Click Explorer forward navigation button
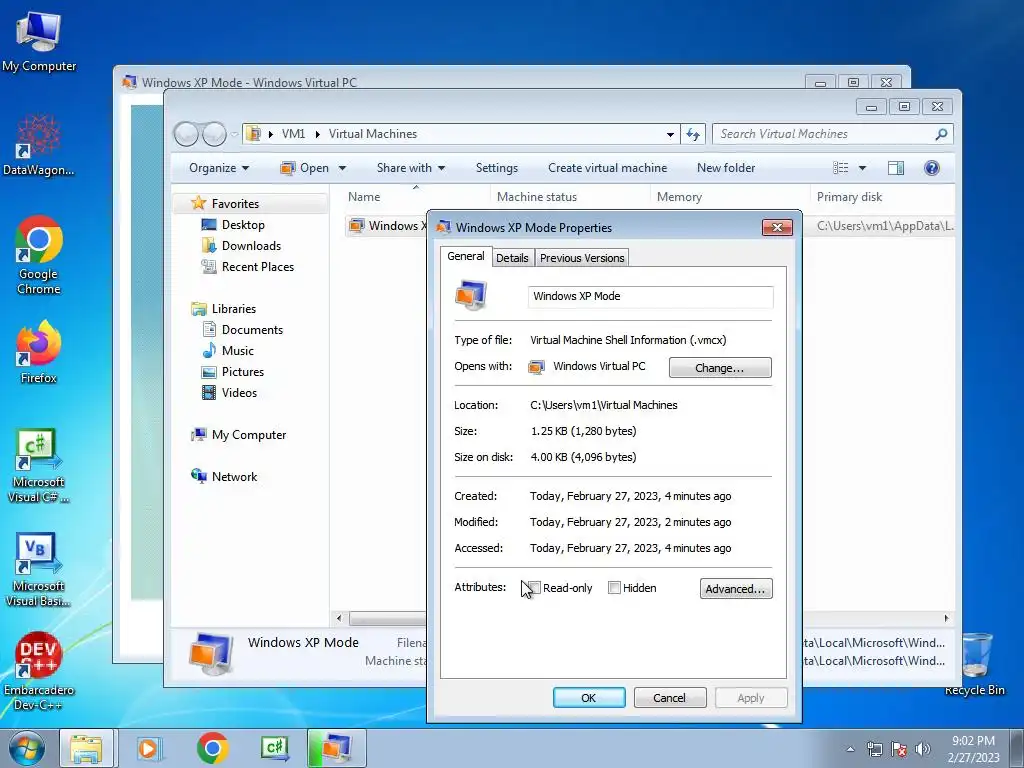 click(214, 134)
